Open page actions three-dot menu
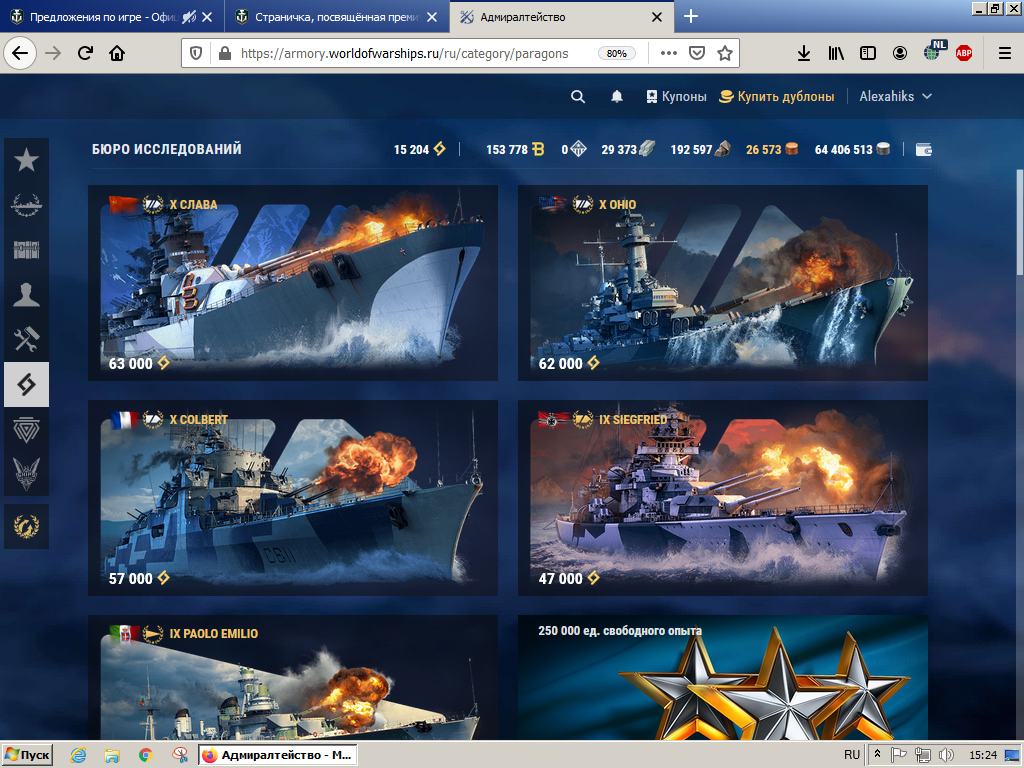Image resolution: width=1024 pixels, height=768 pixels. pyautogui.click(x=669, y=54)
